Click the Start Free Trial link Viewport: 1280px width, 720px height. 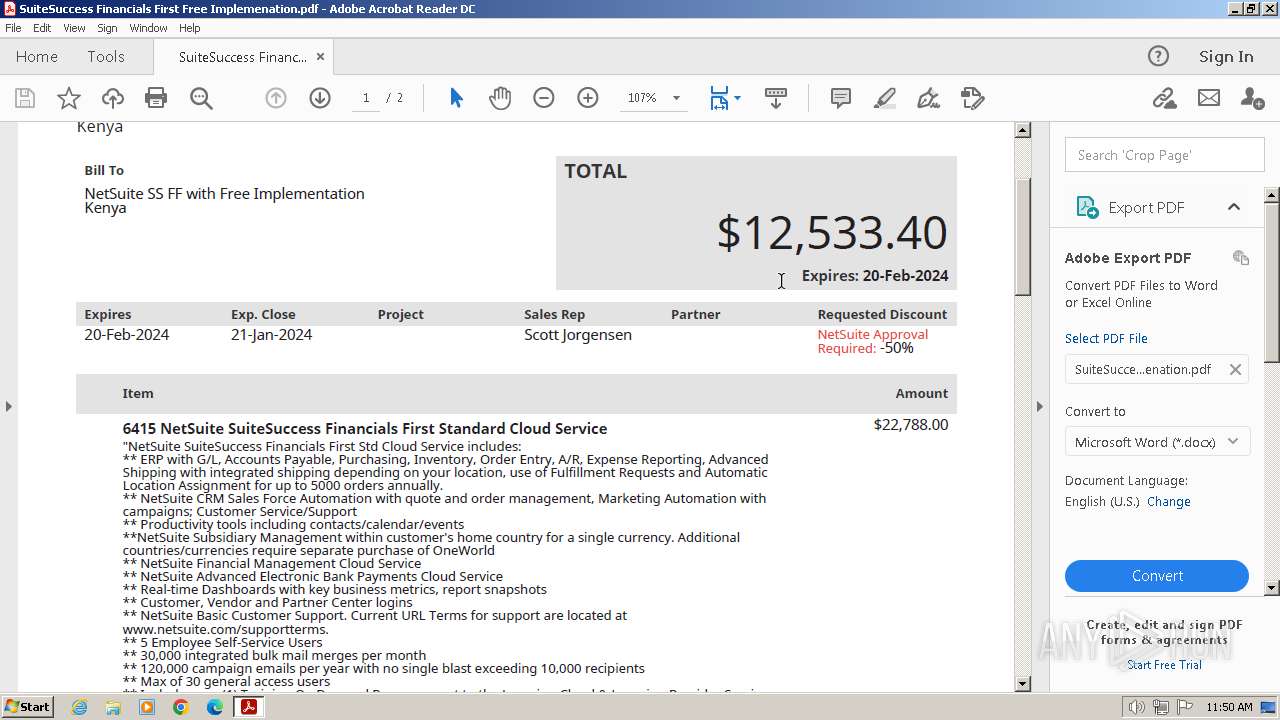(1164, 665)
